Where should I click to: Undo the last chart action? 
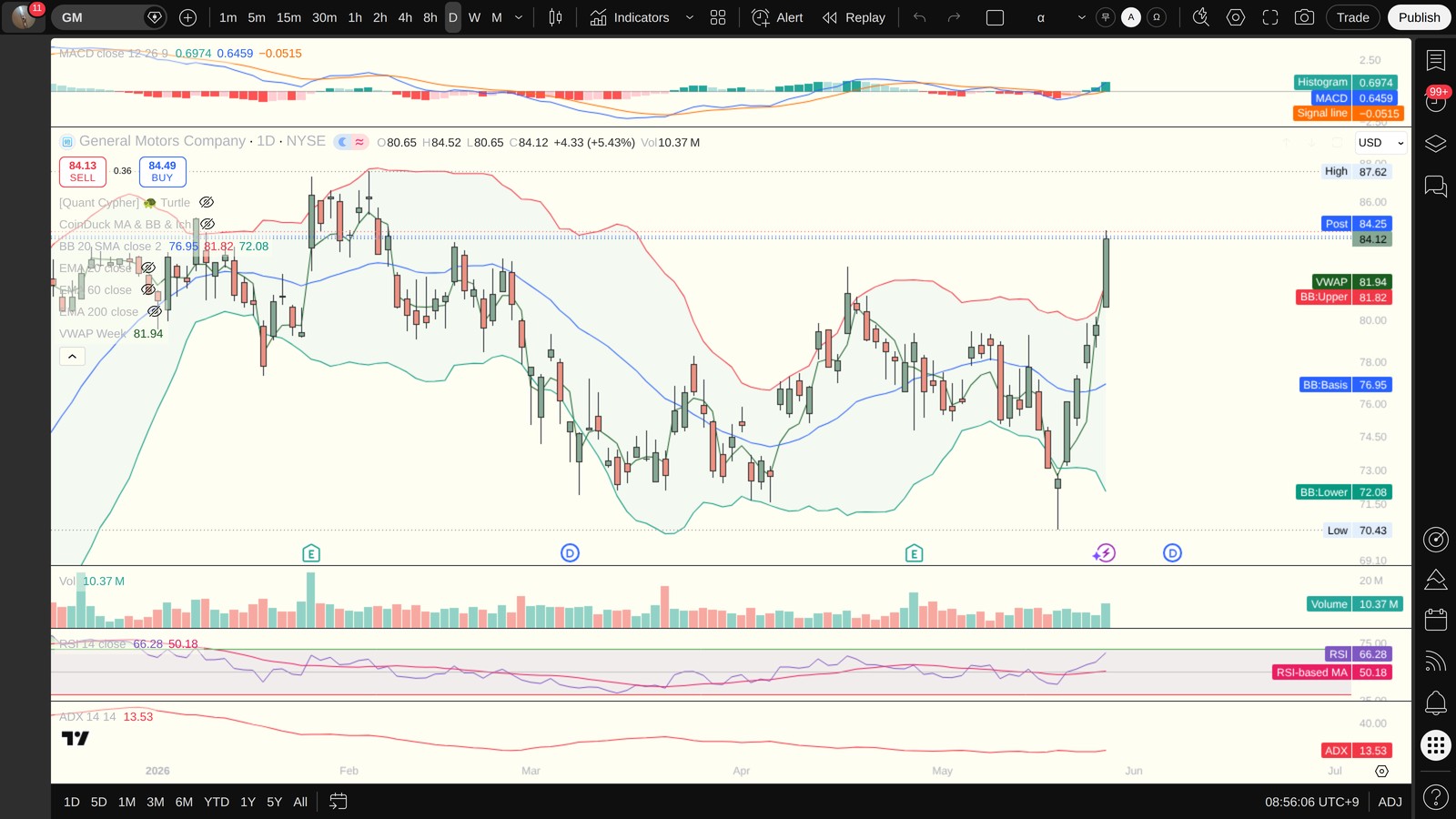(919, 17)
